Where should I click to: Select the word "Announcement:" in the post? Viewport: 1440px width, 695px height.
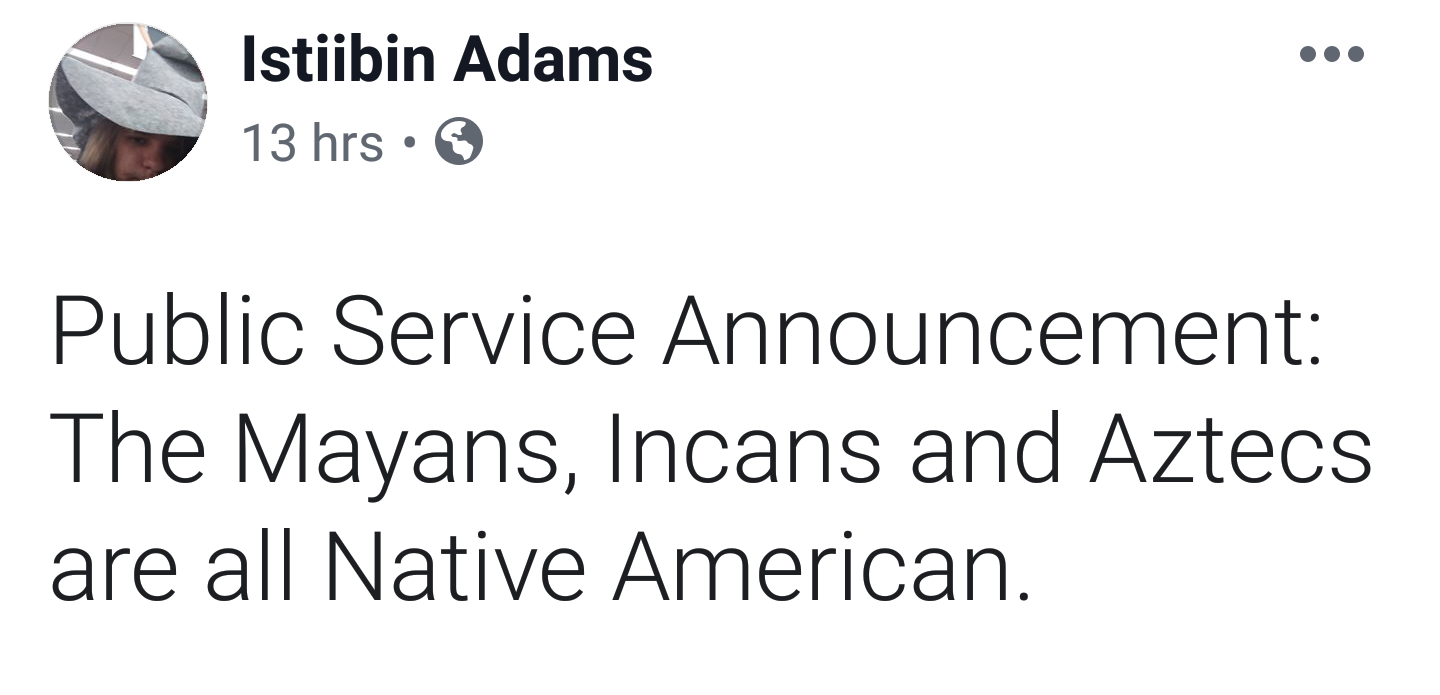(991, 332)
